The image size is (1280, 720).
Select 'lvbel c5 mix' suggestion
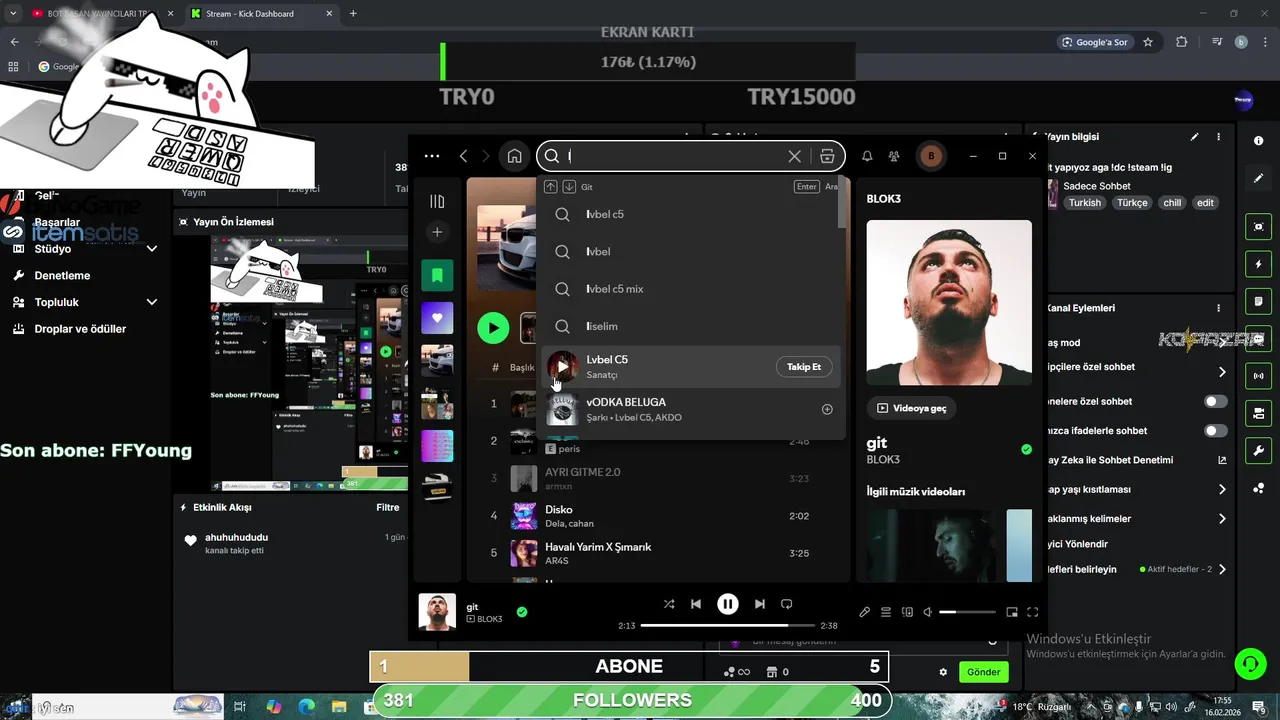[690, 289]
